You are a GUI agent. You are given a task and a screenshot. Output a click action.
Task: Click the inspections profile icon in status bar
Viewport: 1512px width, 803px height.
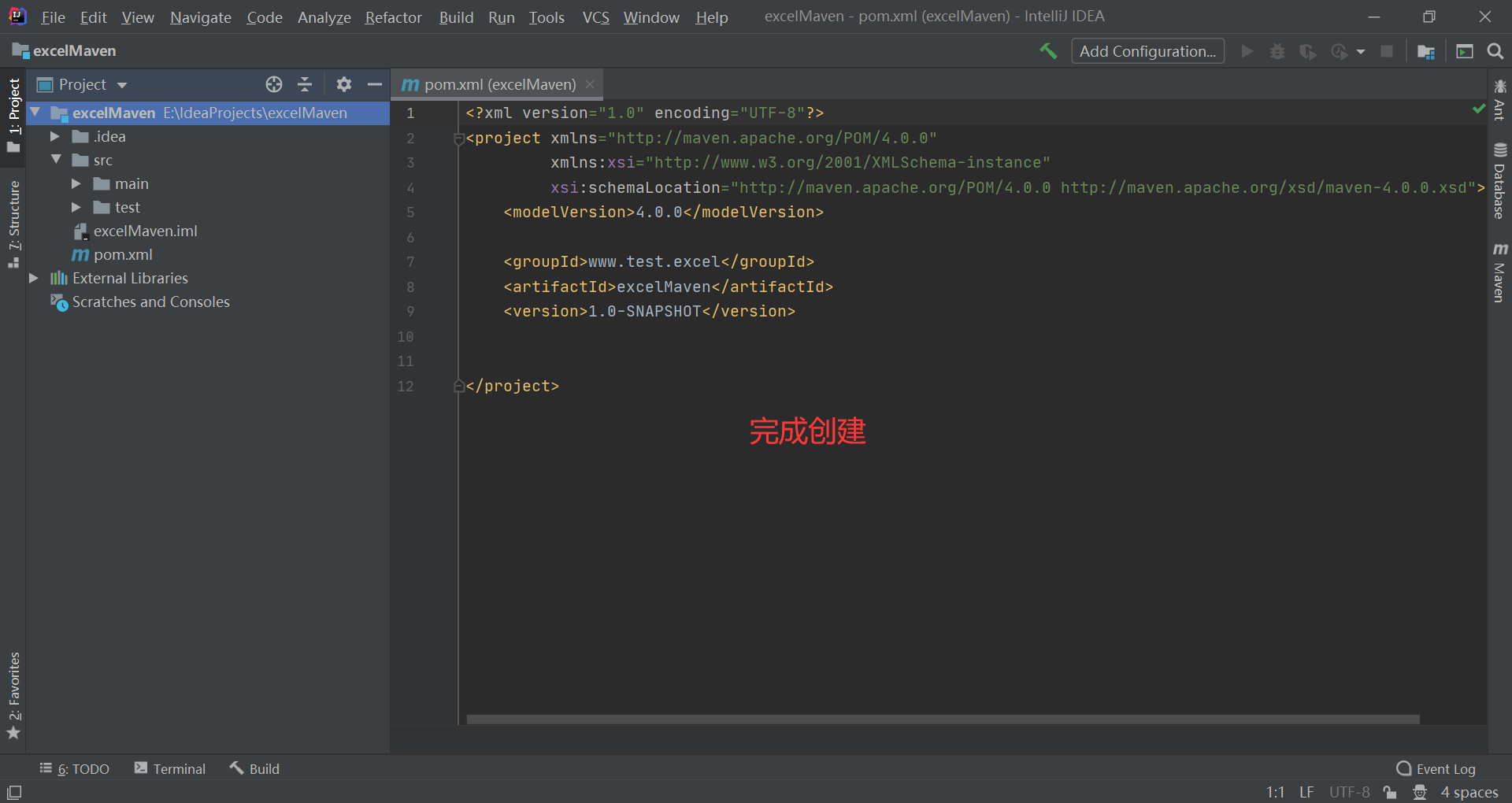1420,792
